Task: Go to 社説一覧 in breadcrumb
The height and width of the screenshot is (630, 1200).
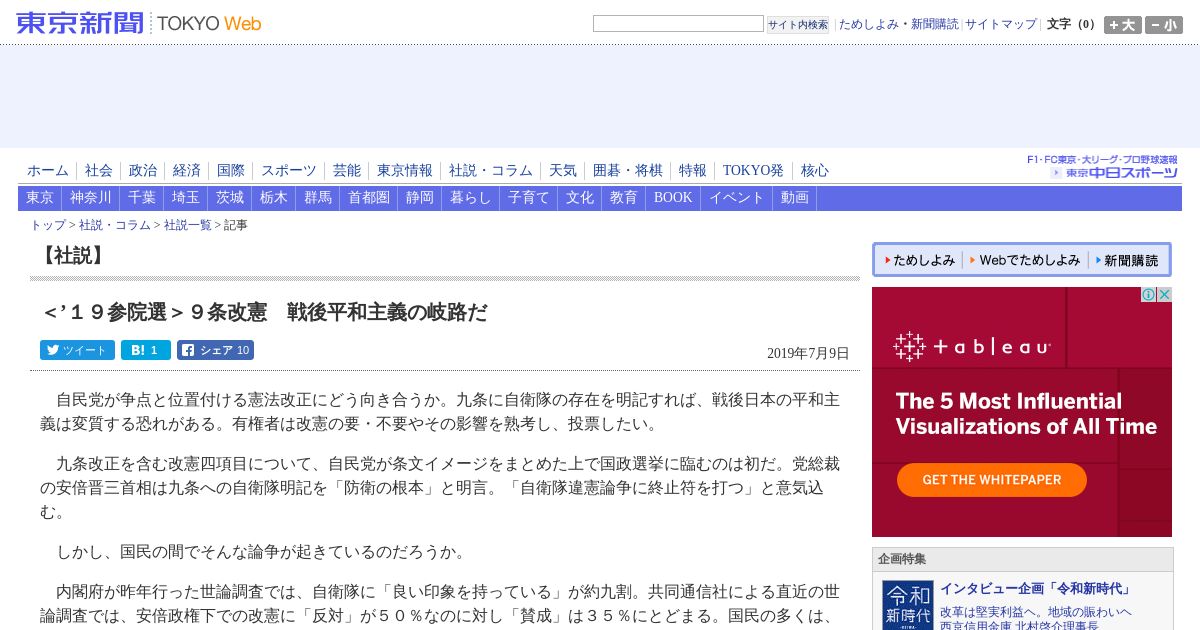Action: (x=188, y=226)
